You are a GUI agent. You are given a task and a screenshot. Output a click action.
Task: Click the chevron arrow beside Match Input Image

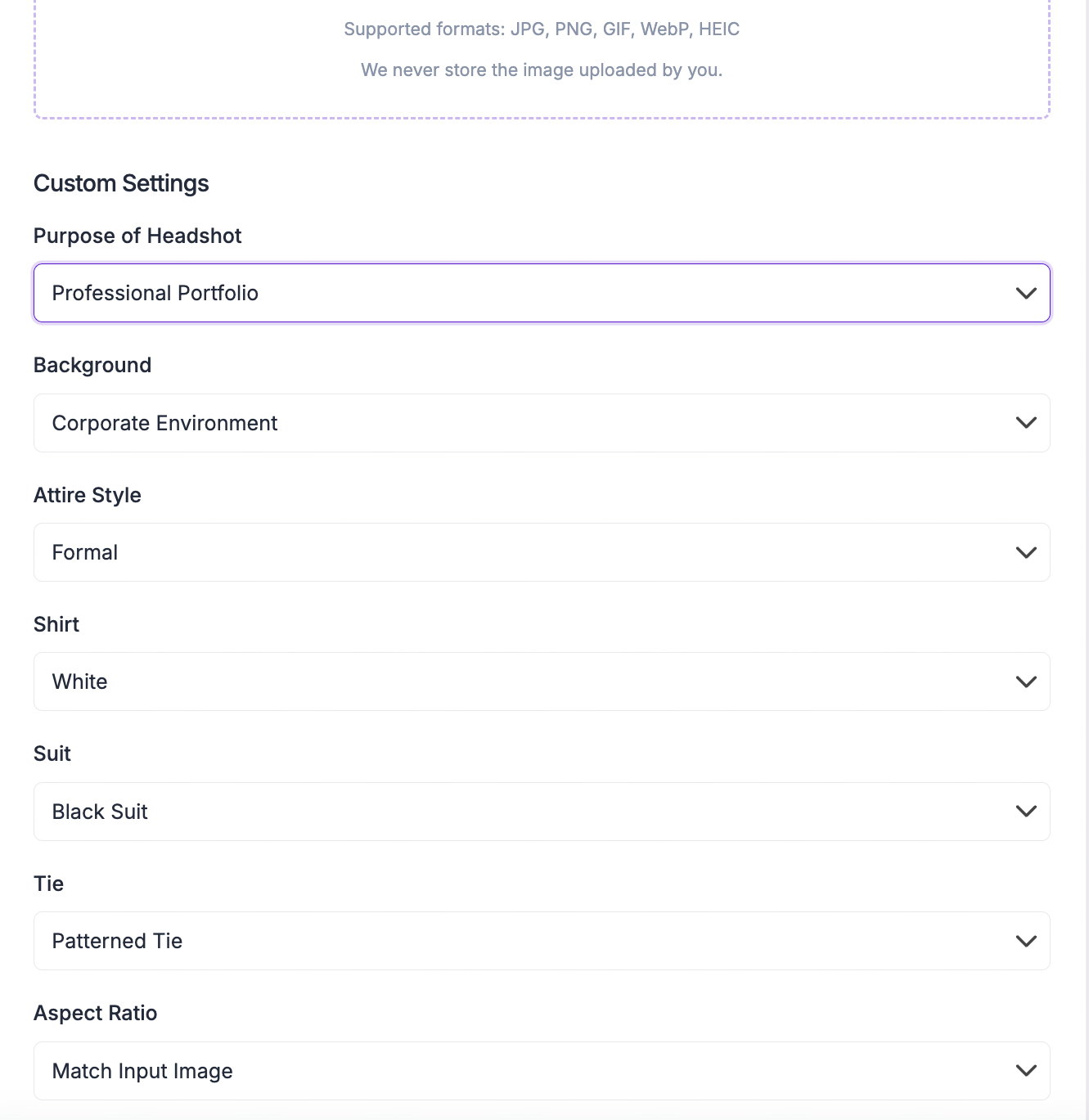(1026, 1070)
